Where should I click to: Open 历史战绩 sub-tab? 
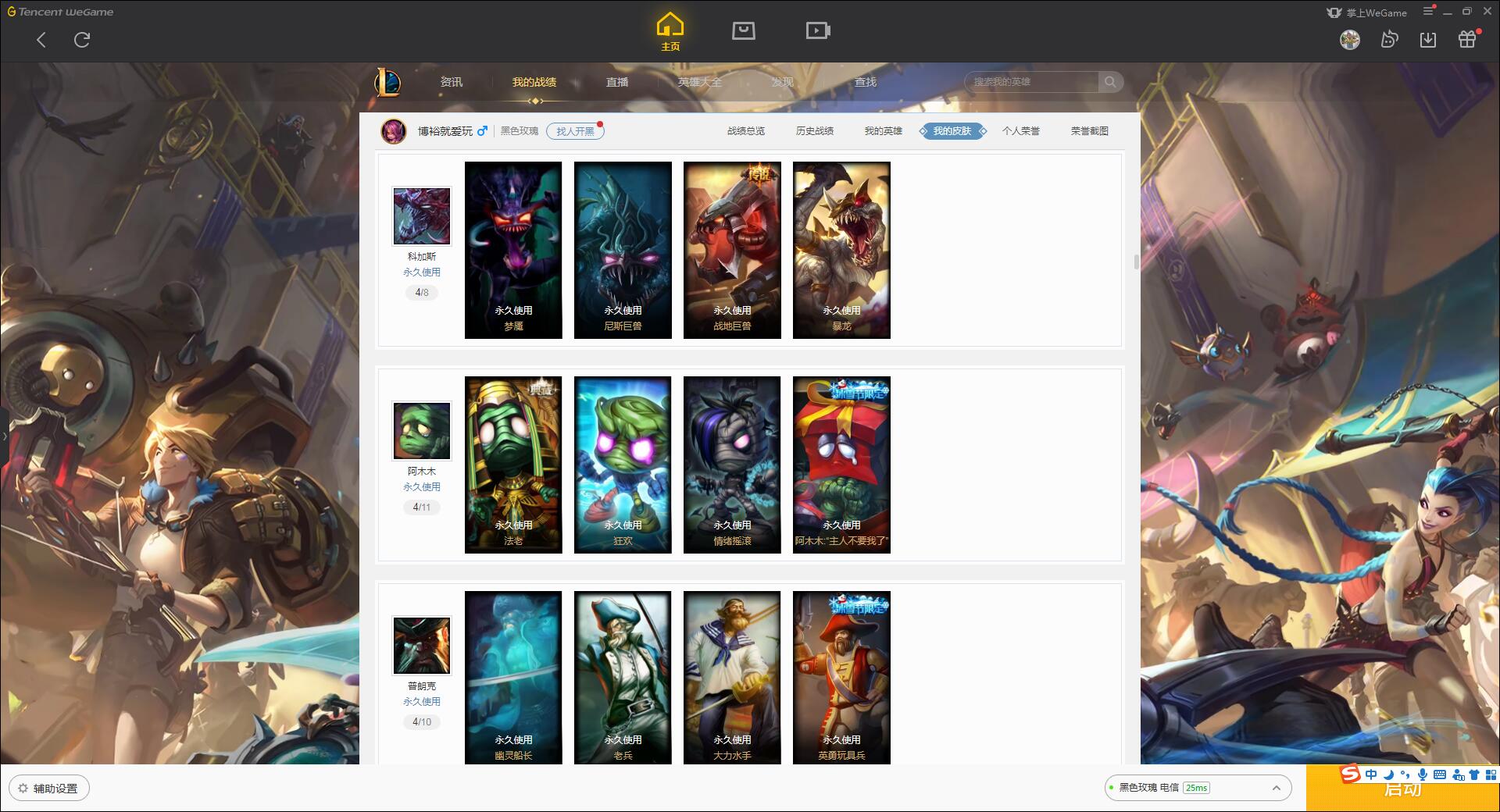815,131
